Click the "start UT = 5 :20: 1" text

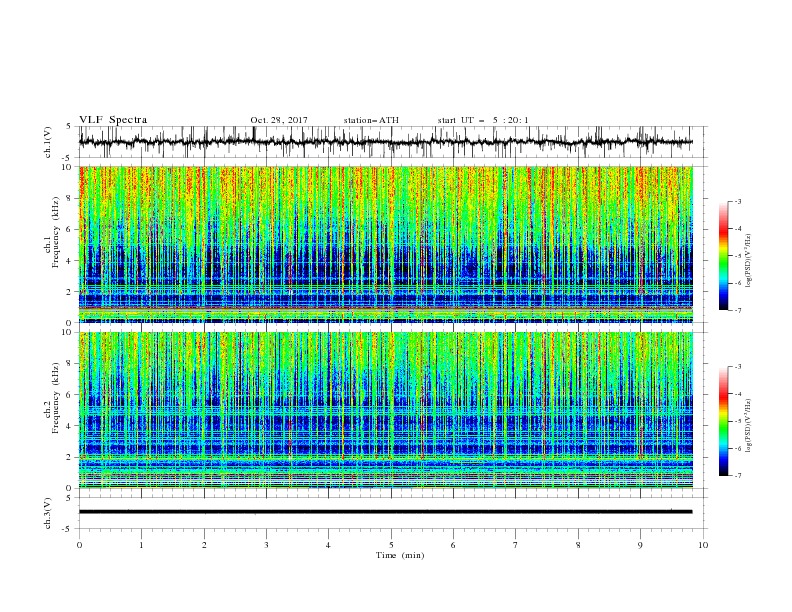[483, 120]
